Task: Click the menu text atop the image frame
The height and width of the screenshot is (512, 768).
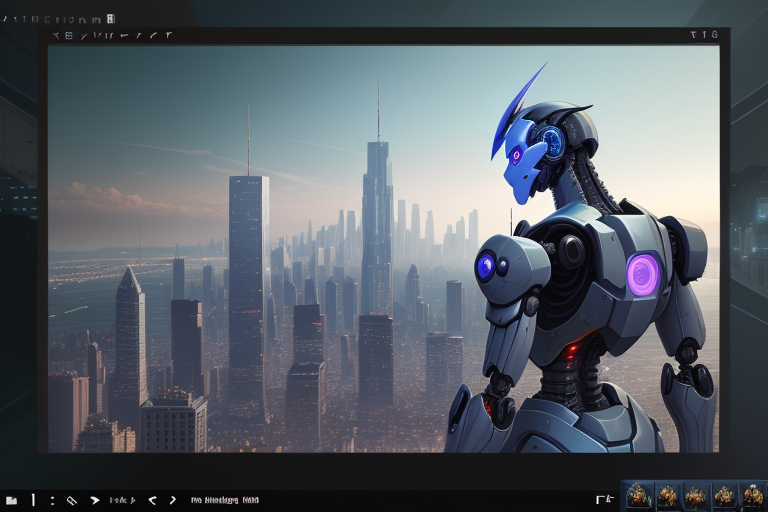Action: 112,36
